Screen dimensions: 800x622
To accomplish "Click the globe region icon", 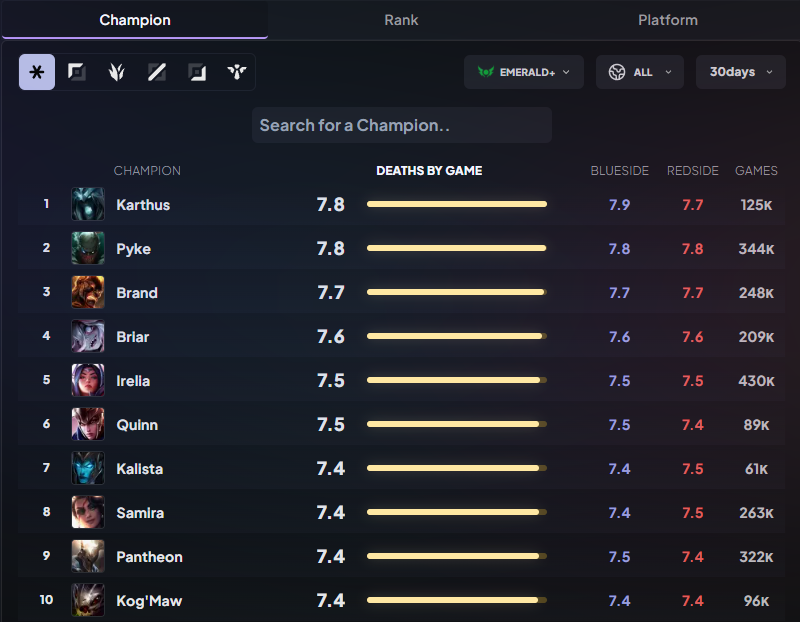I will pyautogui.click(x=617, y=72).
